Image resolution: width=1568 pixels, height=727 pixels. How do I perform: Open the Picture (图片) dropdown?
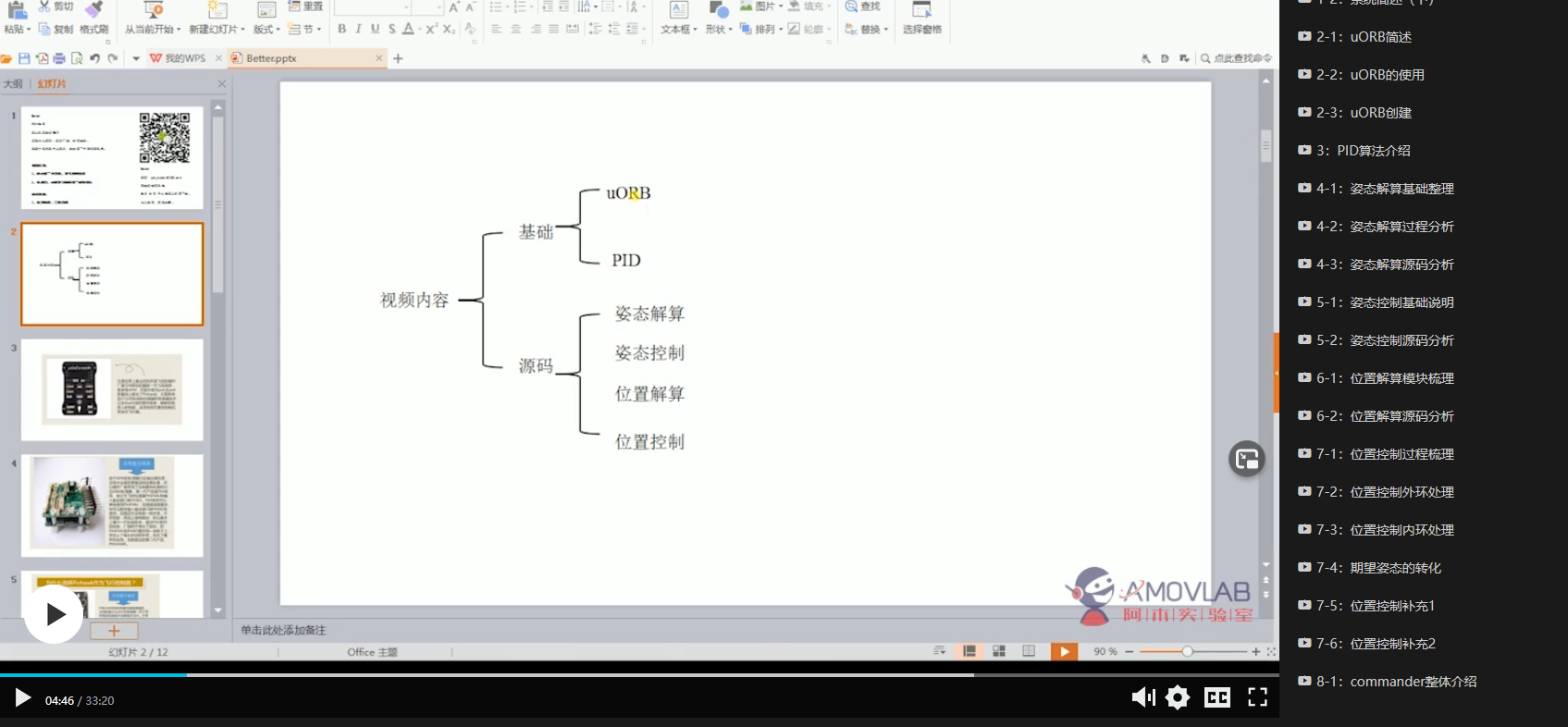pos(760,6)
